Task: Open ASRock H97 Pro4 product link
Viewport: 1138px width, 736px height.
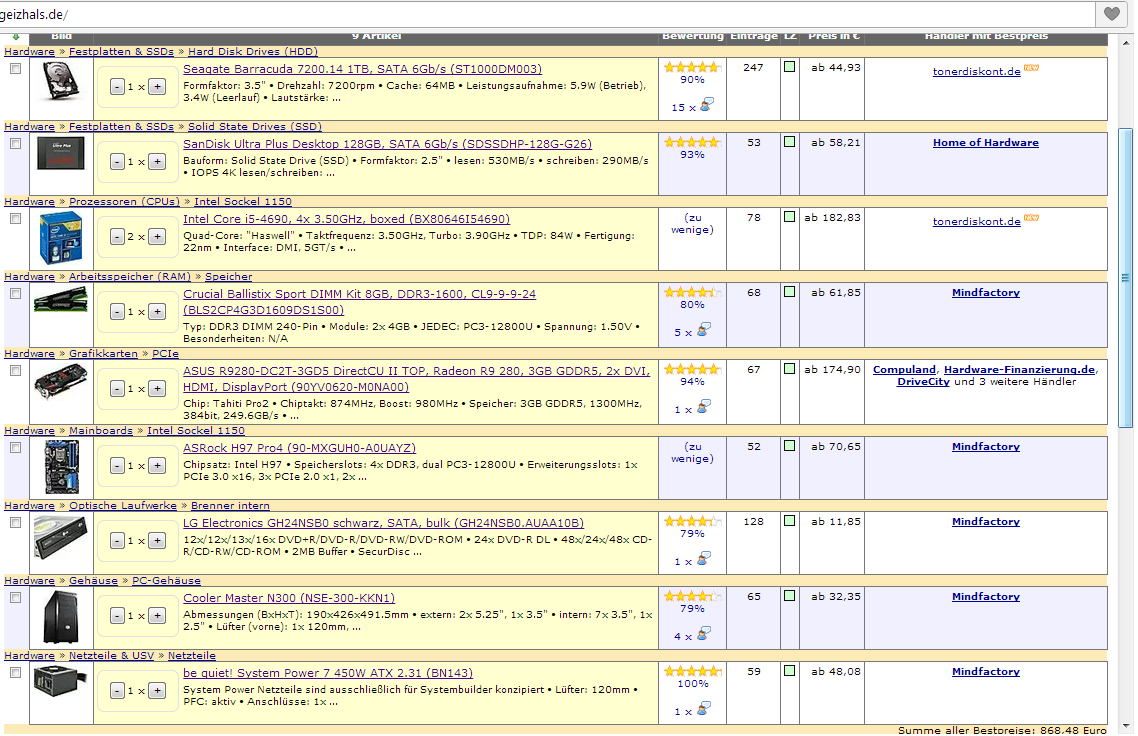Action: click(x=299, y=448)
